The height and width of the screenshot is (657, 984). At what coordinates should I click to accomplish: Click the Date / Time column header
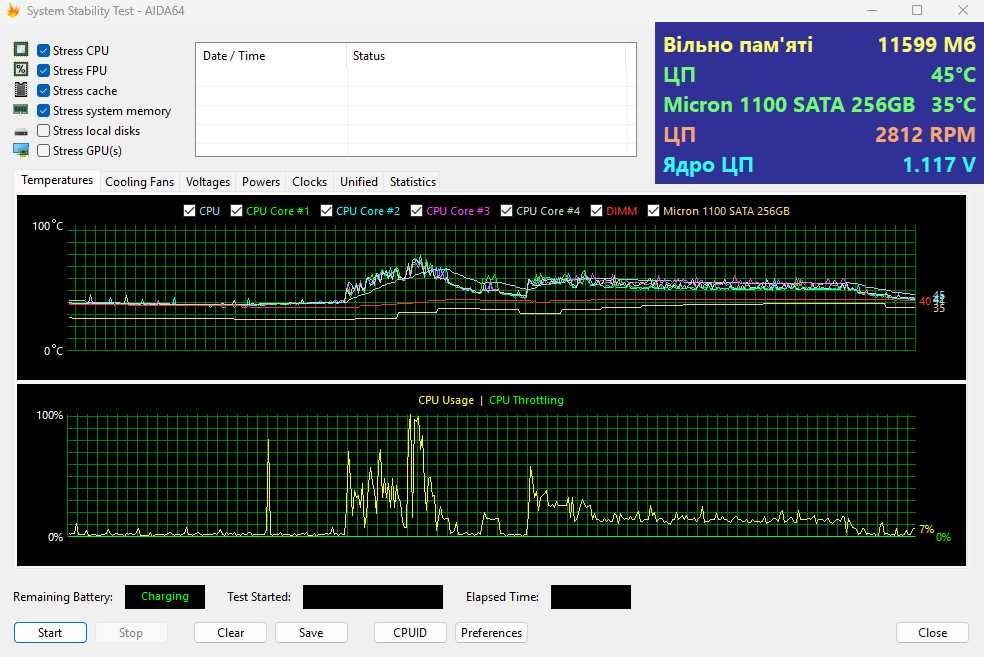click(x=234, y=56)
